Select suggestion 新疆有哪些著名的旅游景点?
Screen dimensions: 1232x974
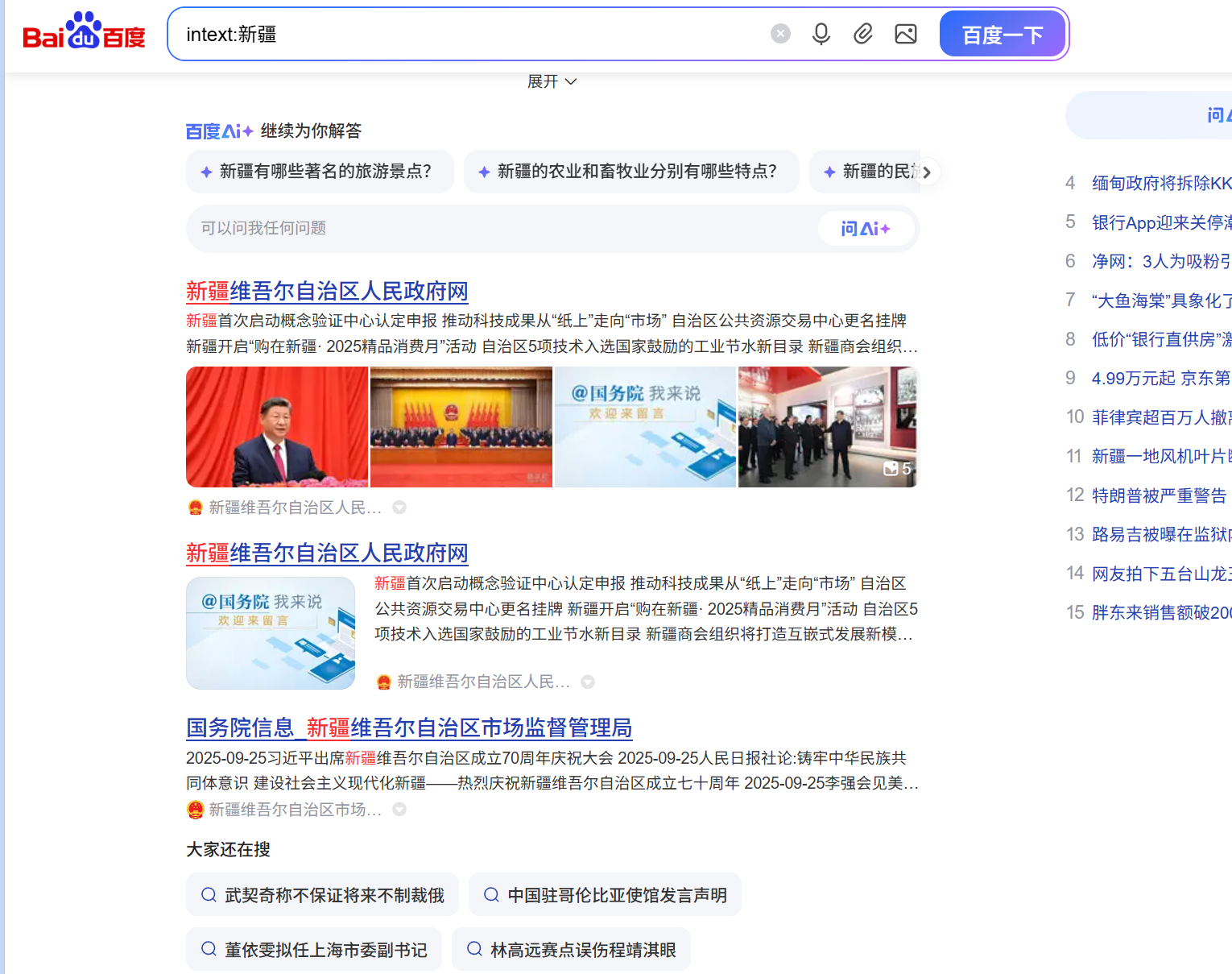click(x=320, y=172)
